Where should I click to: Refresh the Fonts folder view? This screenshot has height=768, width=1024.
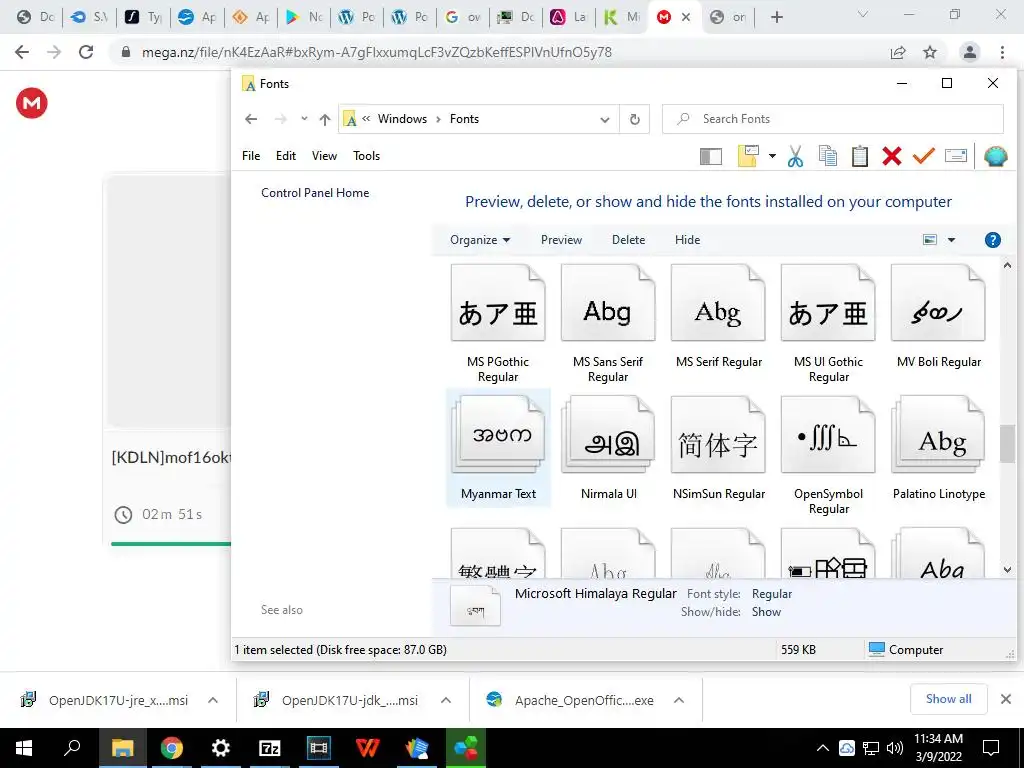coord(634,120)
